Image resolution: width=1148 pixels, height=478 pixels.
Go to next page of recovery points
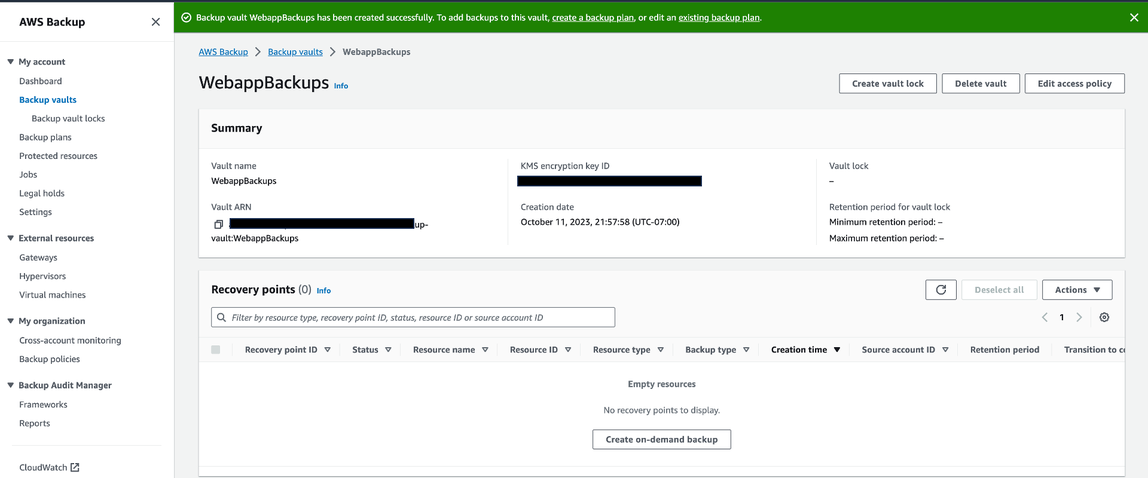(x=1079, y=317)
